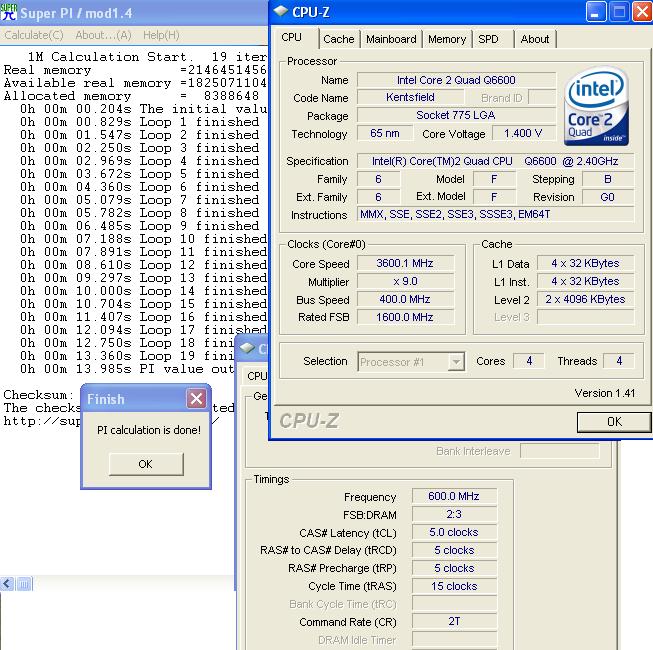653x650 pixels.
Task: Select the SPD tab
Action: click(489, 39)
